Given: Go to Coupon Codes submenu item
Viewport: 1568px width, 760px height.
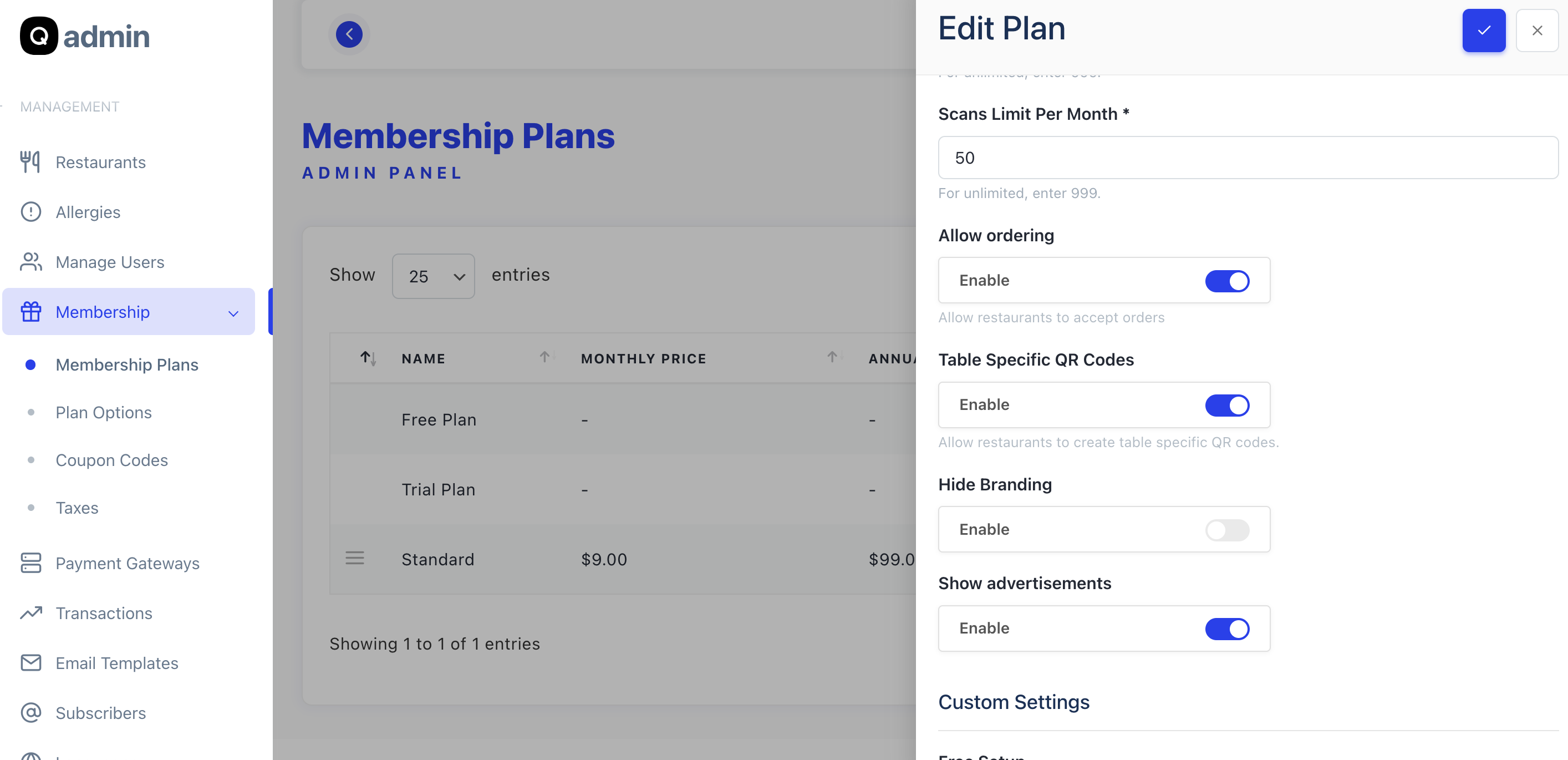Looking at the screenshot, I should click(111, 460).
